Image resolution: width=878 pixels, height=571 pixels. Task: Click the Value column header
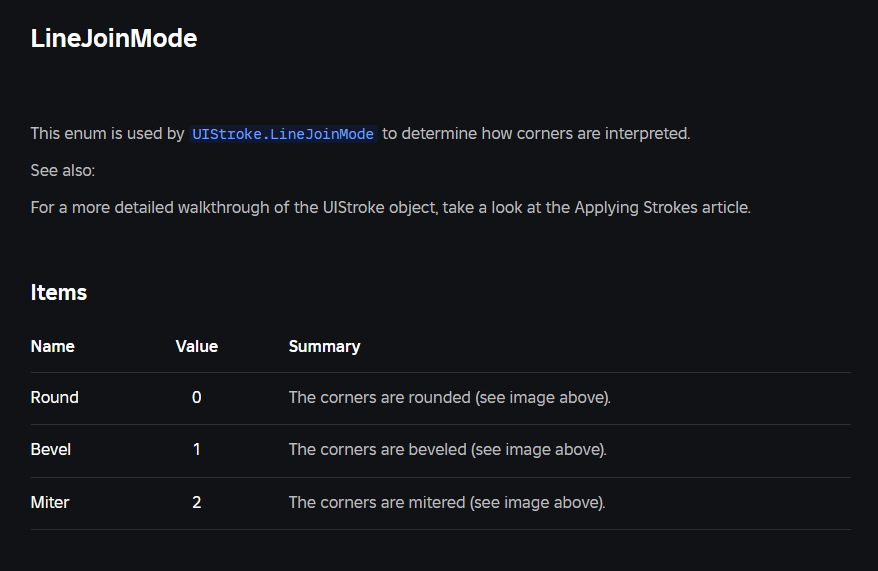197,346
